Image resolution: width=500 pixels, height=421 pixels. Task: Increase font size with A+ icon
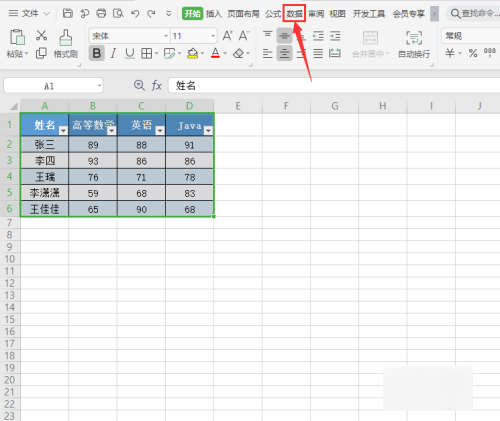(x=228, y=36)
